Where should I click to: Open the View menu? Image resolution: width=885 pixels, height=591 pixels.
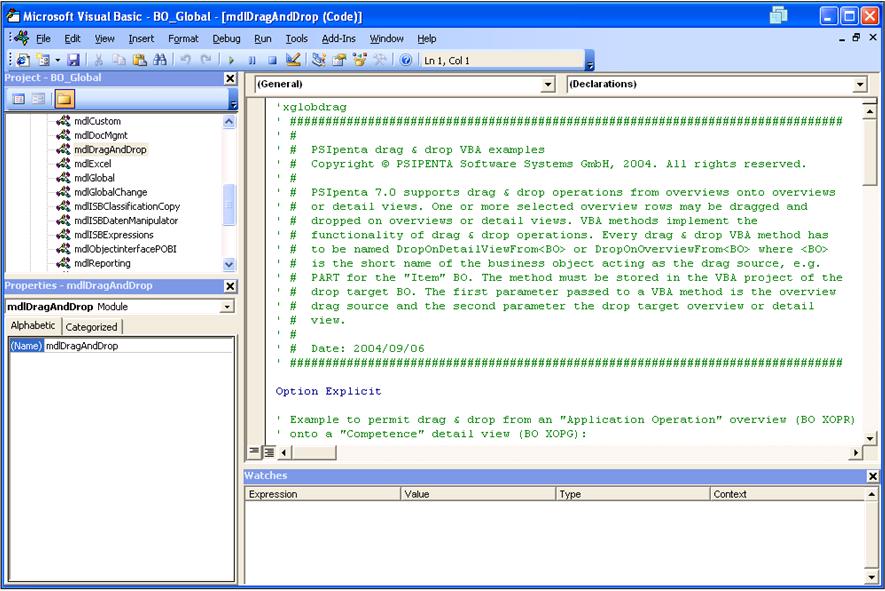pos(104,38)
